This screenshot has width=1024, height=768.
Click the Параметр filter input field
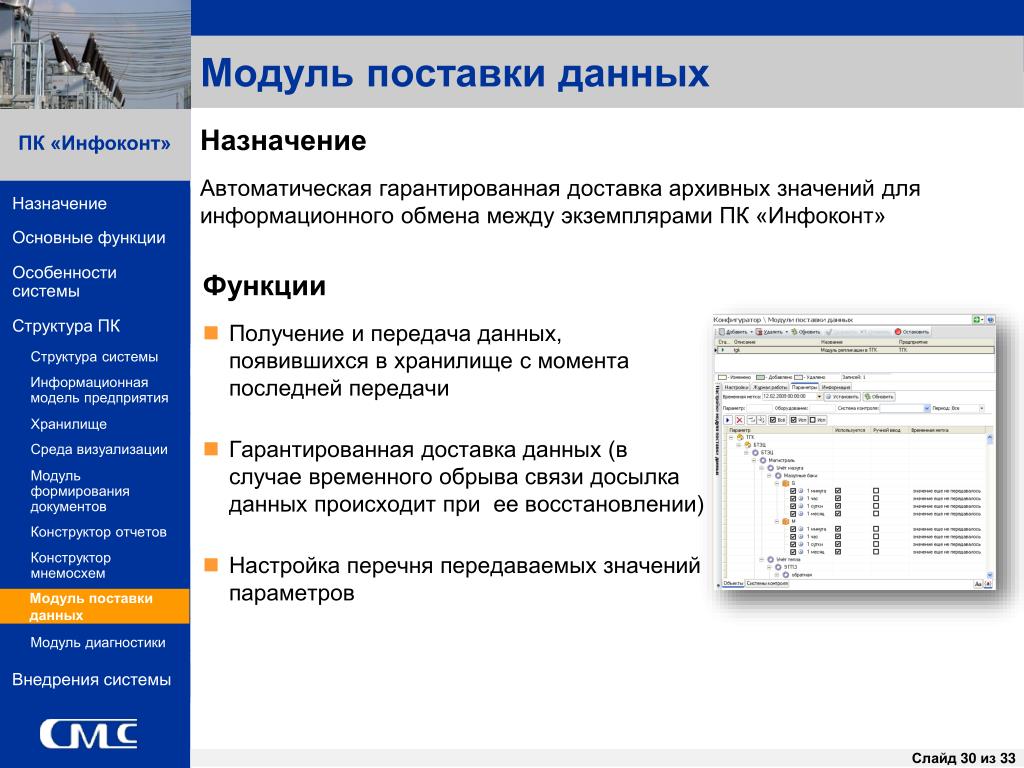[x=759, y=408]
